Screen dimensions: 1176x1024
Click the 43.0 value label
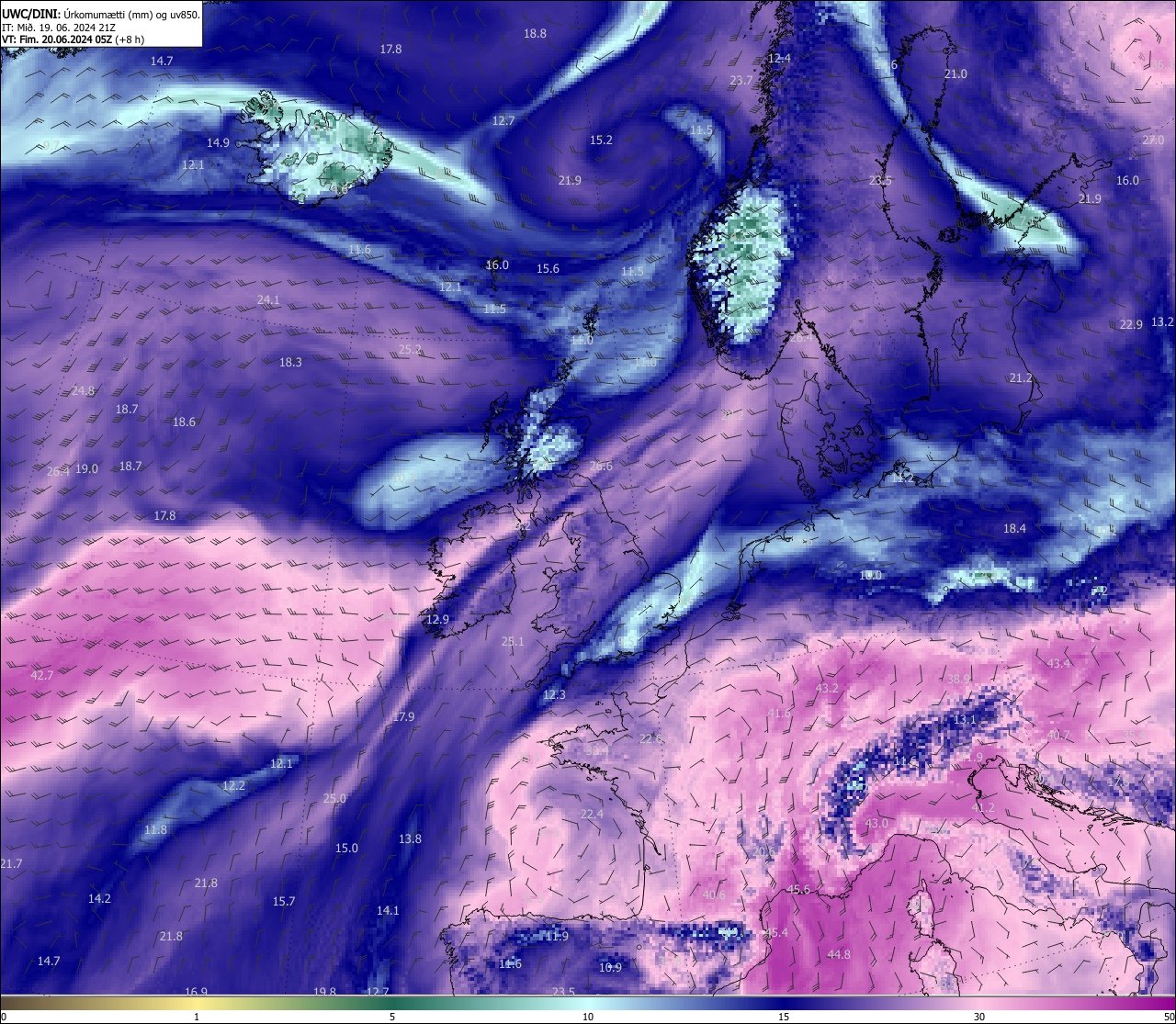(x=876, y=823)
